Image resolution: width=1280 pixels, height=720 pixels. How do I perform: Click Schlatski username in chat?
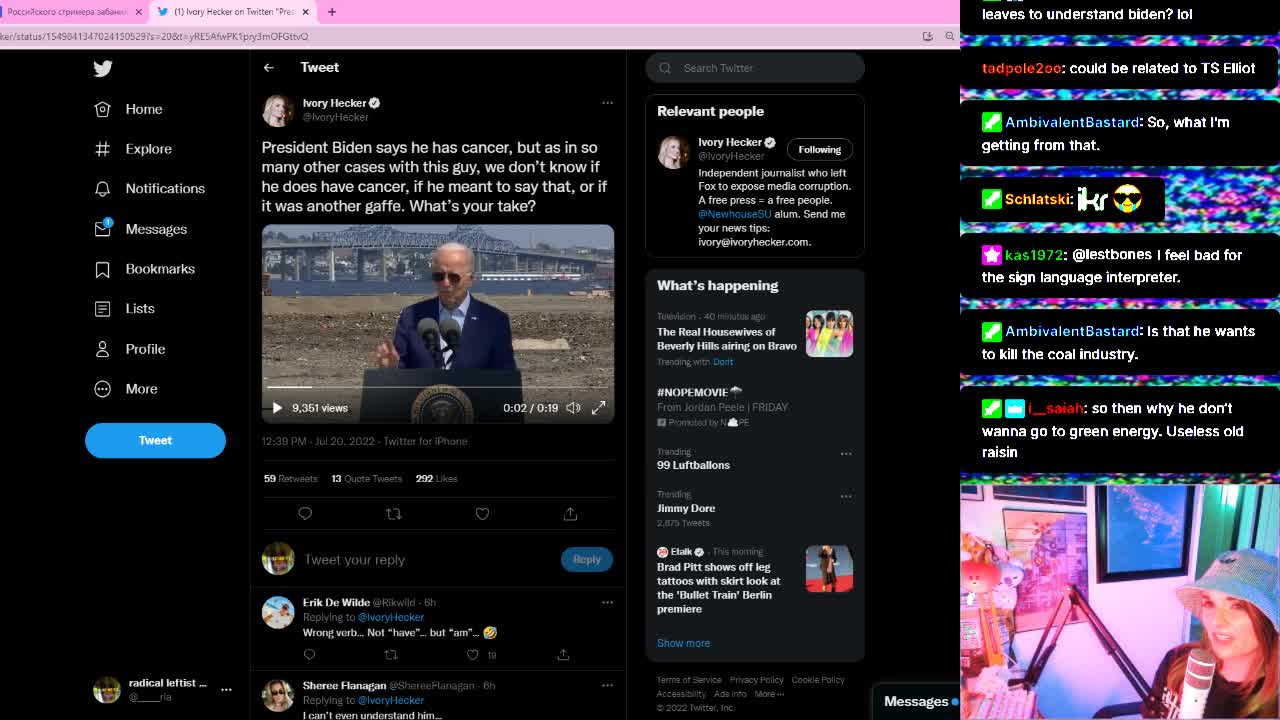tap(1038, 199)
